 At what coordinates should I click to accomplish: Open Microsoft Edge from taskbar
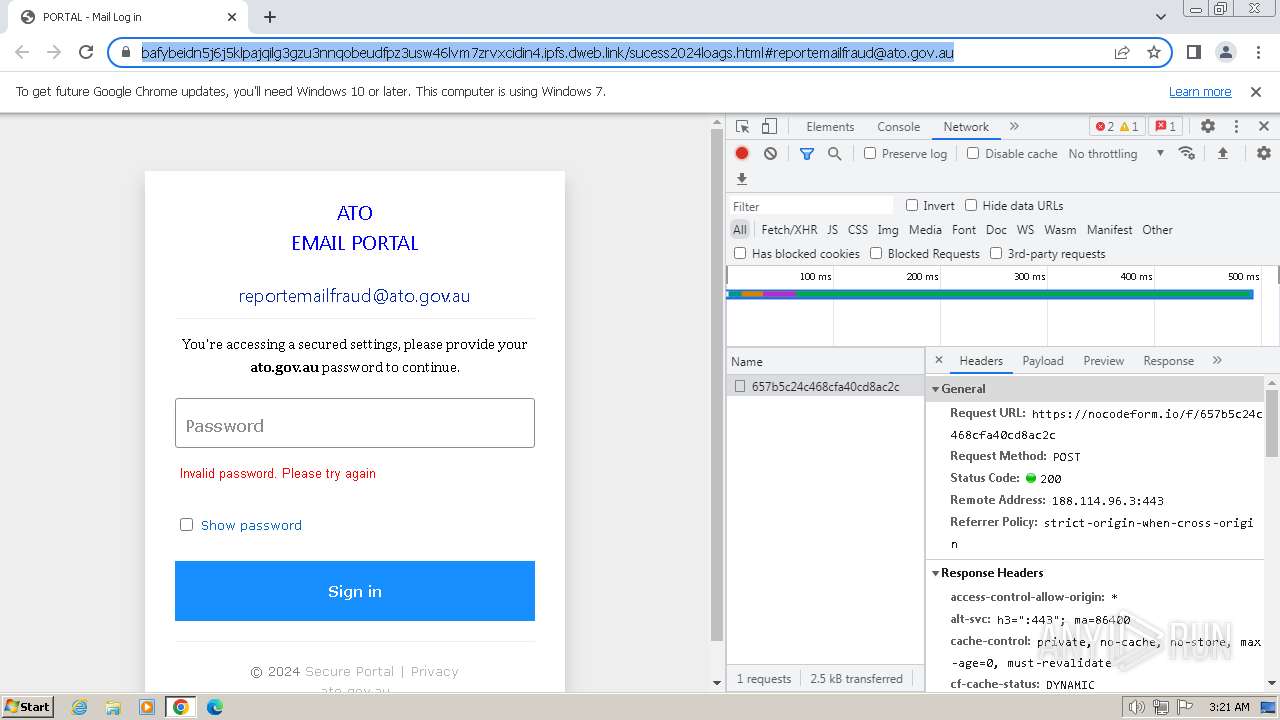214,707
